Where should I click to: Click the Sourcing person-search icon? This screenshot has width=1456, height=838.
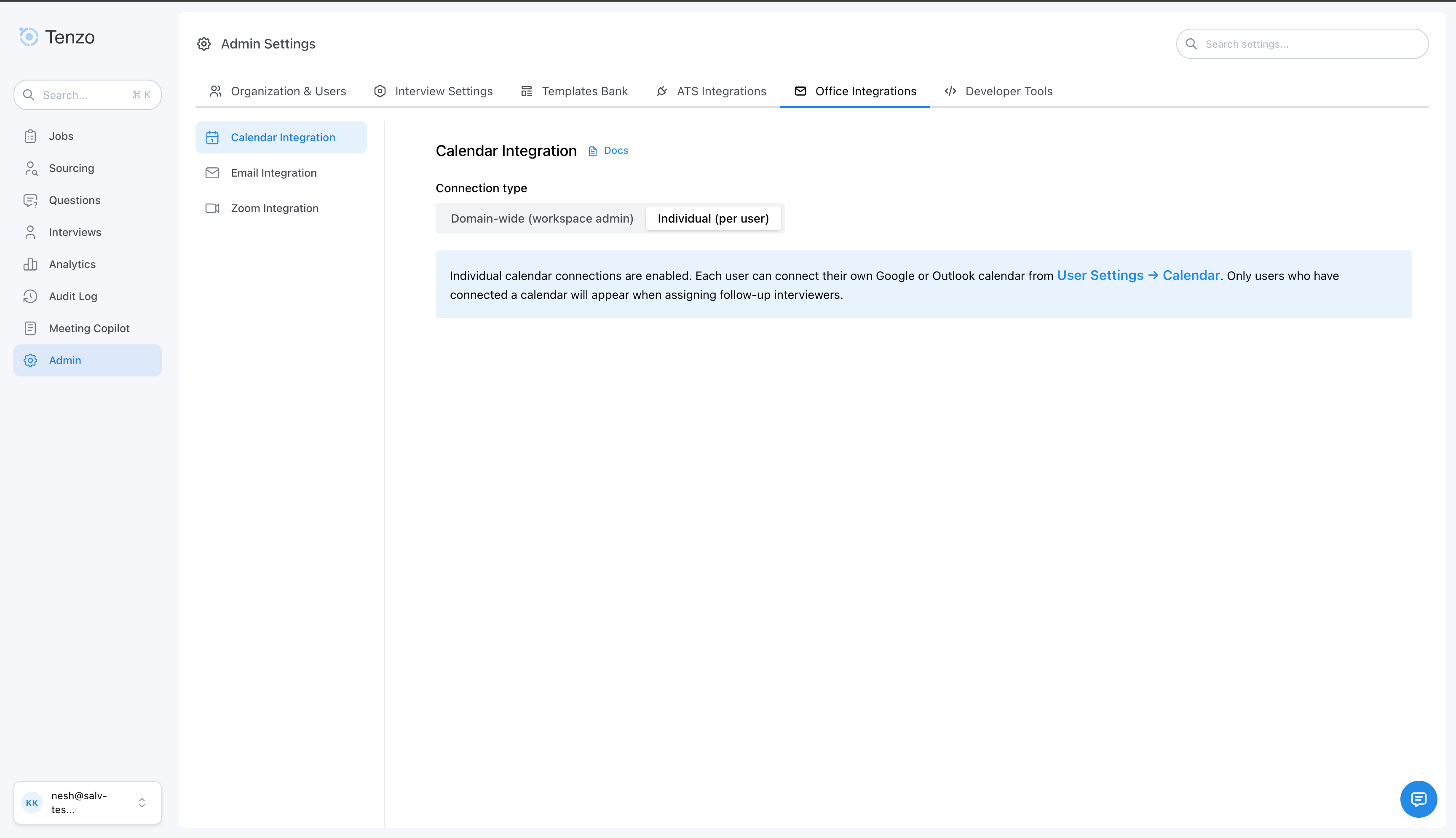[x=30, y=168]
